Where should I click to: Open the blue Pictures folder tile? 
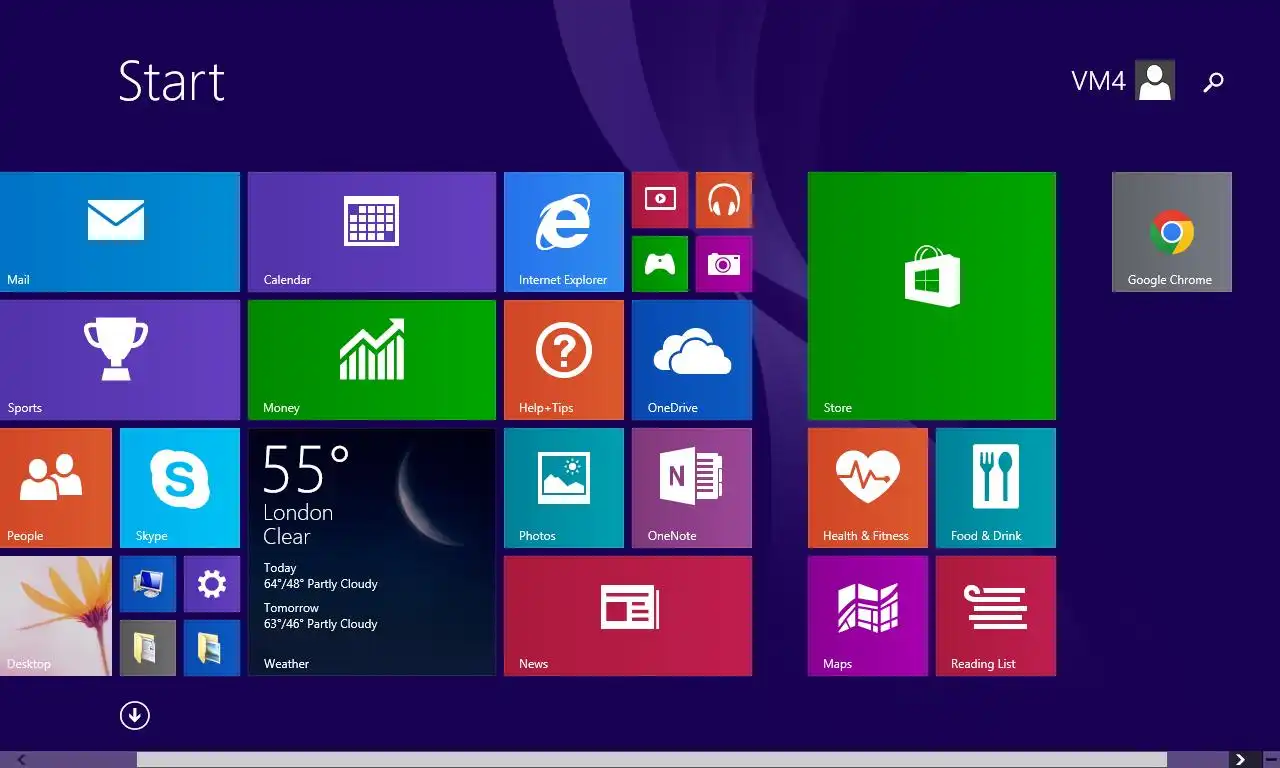[212, 648]
